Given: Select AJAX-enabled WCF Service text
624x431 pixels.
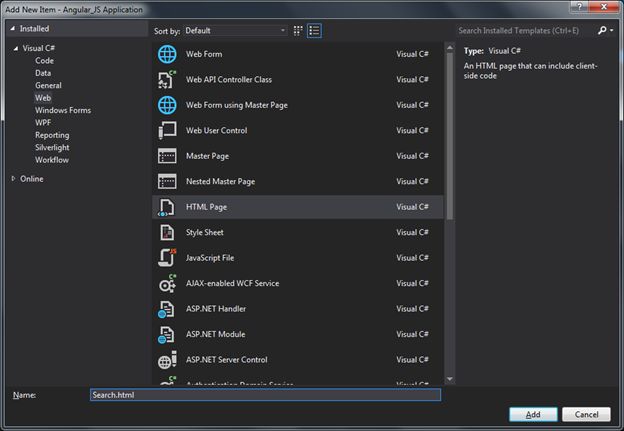Looking at the screenshot, I should pyautogui.click(x=232, y=283).
